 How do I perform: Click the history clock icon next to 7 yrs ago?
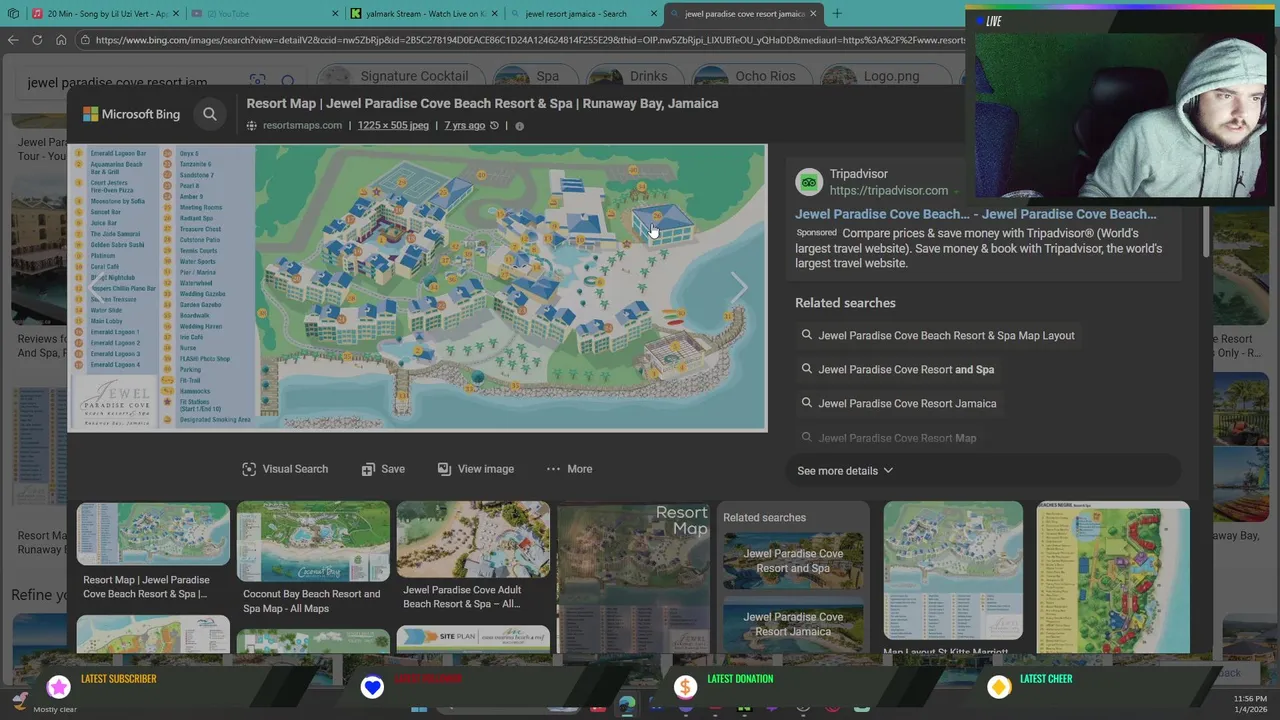click(494, 126)
